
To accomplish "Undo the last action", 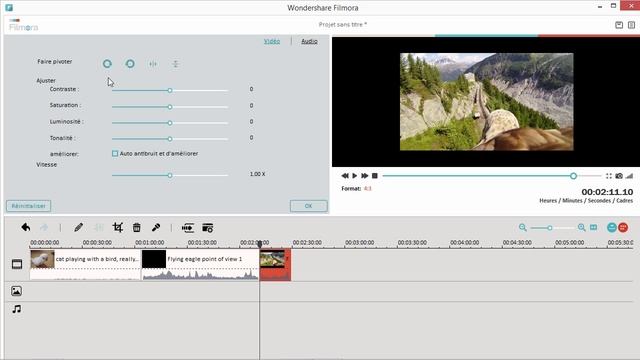I will coord(26,227).
